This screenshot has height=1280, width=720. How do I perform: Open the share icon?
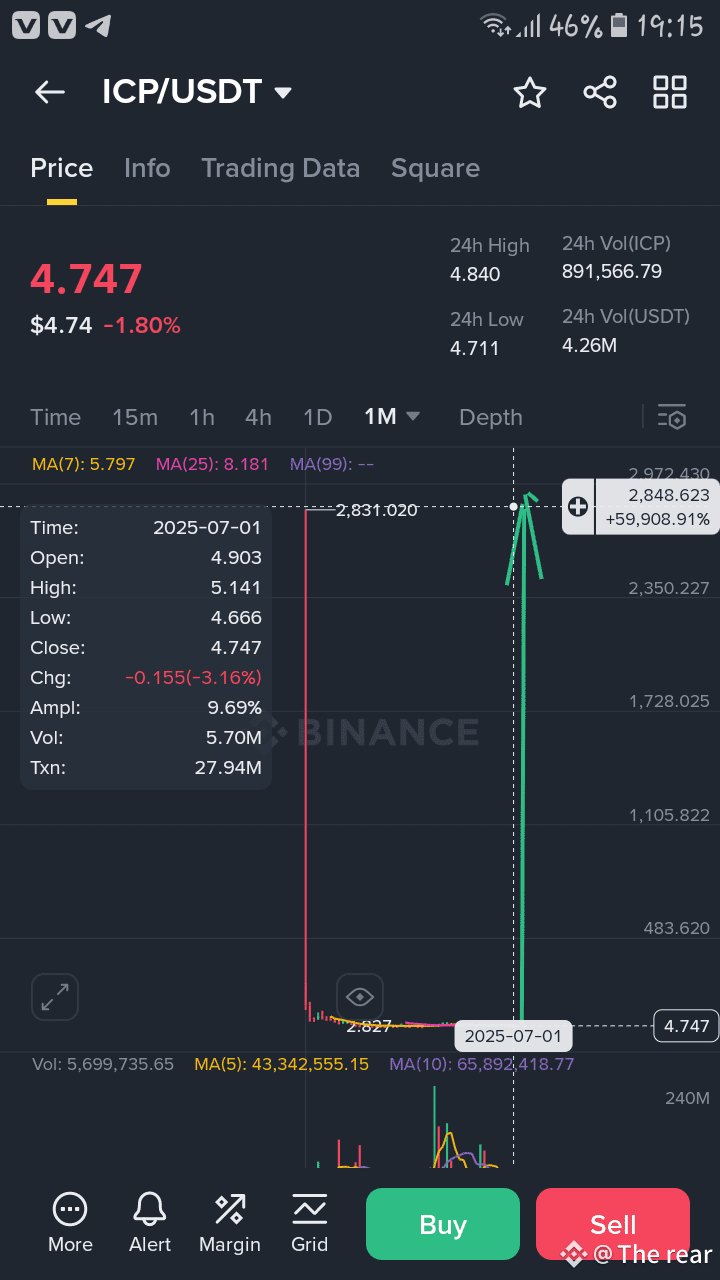tap(600, 92)
